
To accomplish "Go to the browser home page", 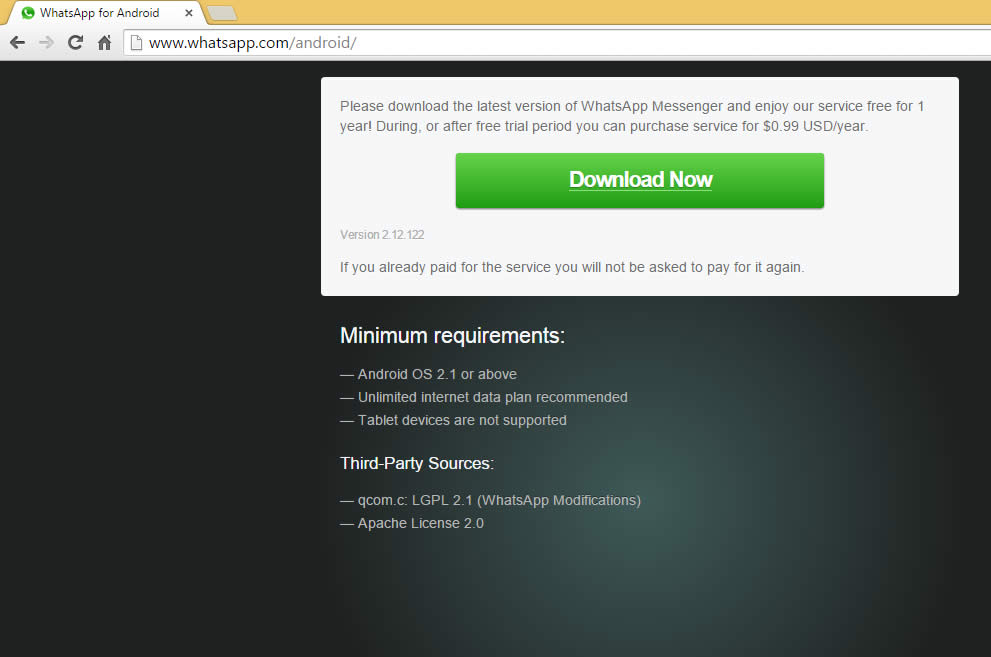I will [x=104, y=43].
